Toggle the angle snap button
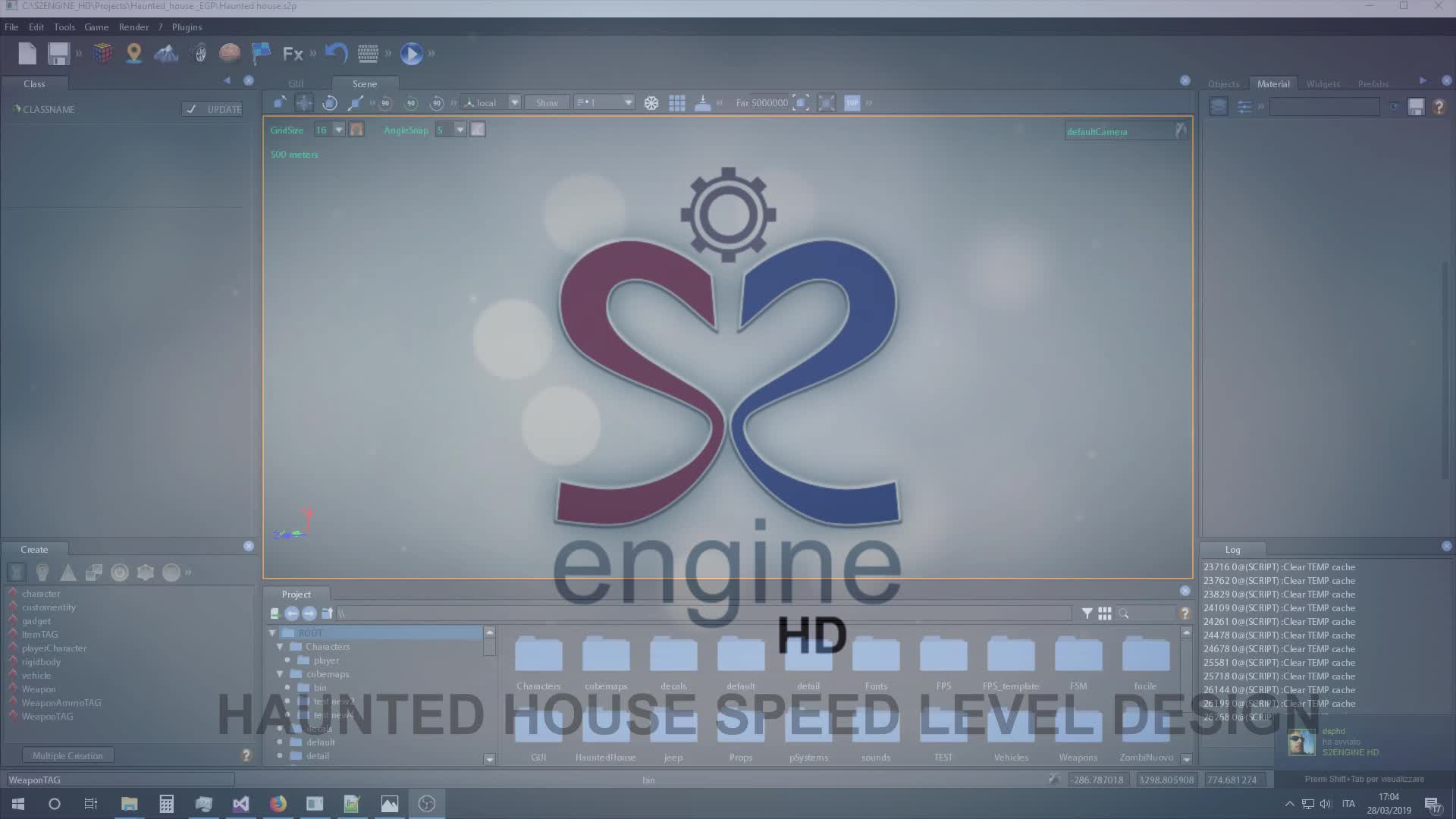Screen dimensions: 1456x819 coord(478,130)
